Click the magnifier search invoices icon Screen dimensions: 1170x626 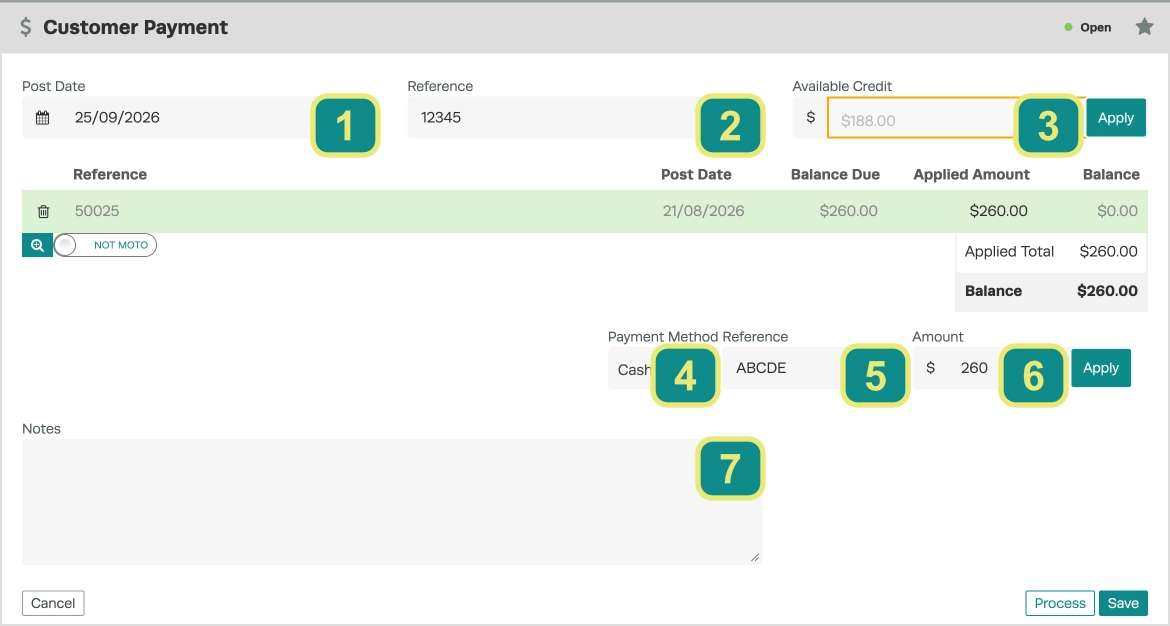[37, 245]
